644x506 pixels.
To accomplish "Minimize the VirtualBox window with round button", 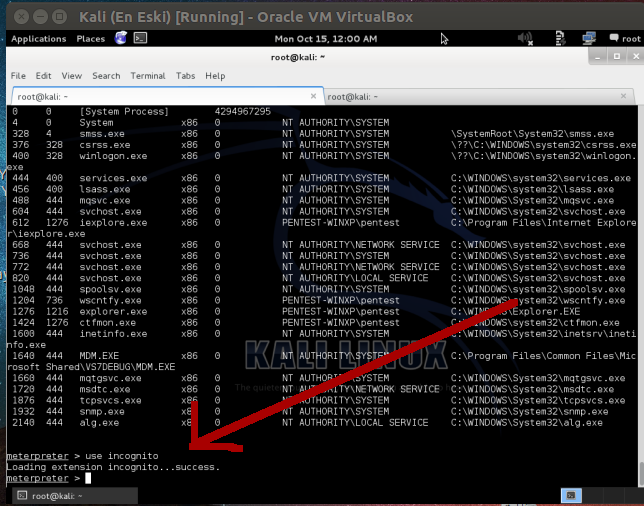I will 40,17.
